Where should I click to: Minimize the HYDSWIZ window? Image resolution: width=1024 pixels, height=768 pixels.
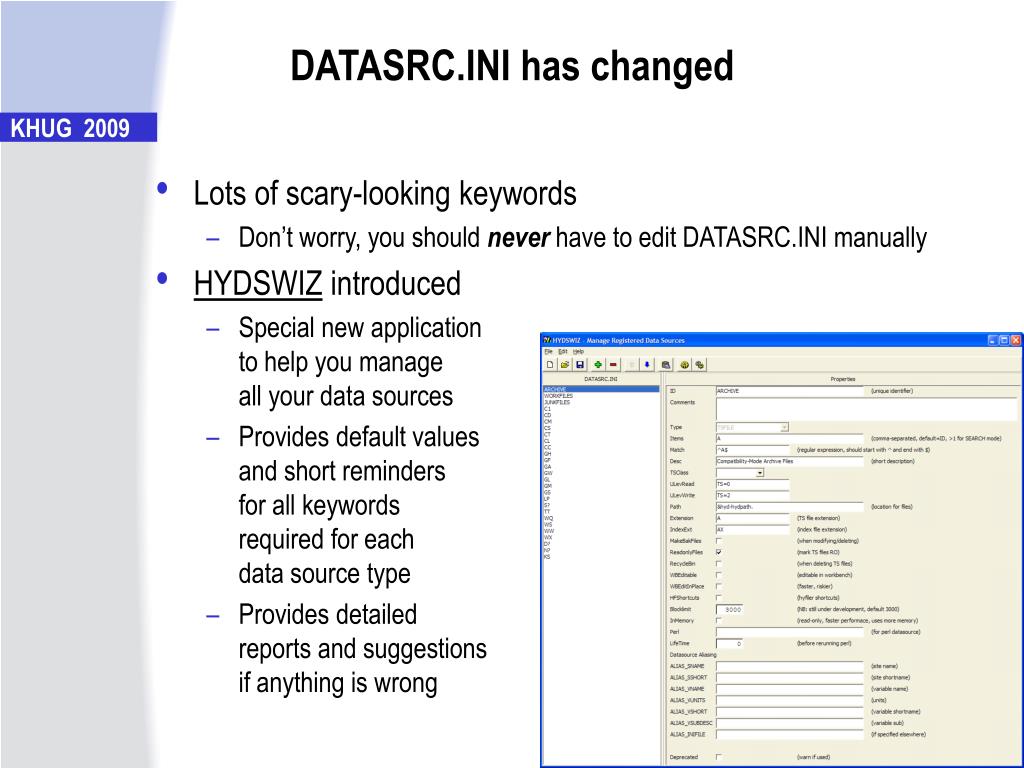993,340
